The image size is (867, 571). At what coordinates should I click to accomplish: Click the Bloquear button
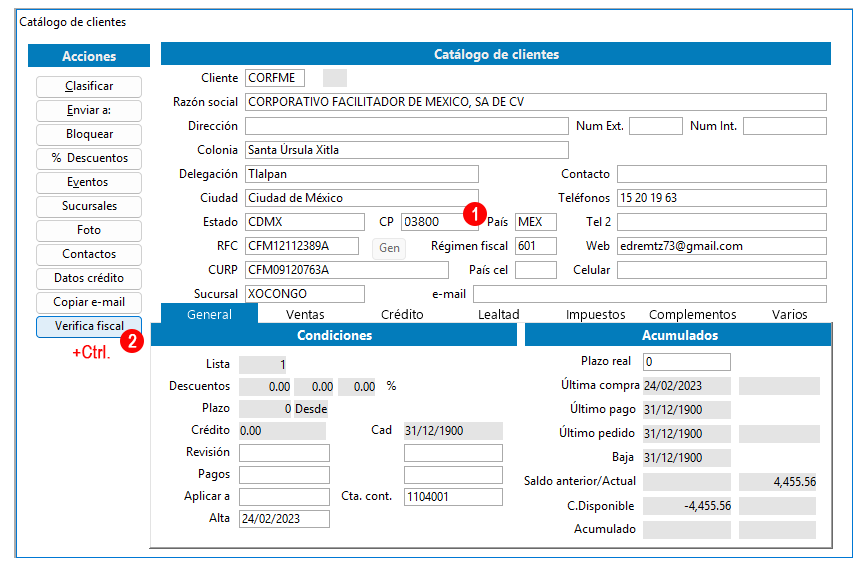pyautogui.click(x=89, y=134)
